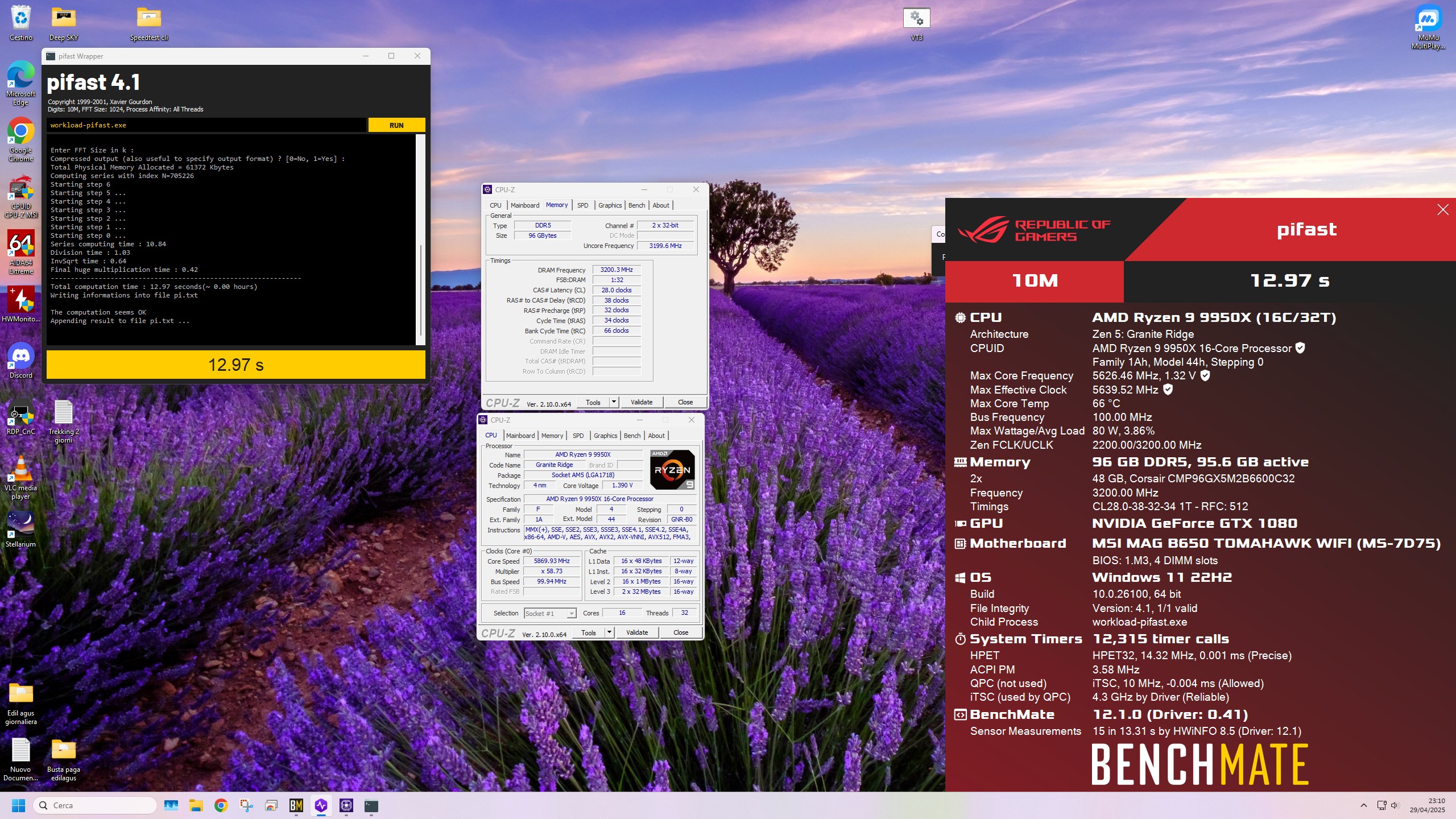Select Bench tab in upper CPU-Z window
Screen dimensions: 1456x819
[x=636, y=205]
